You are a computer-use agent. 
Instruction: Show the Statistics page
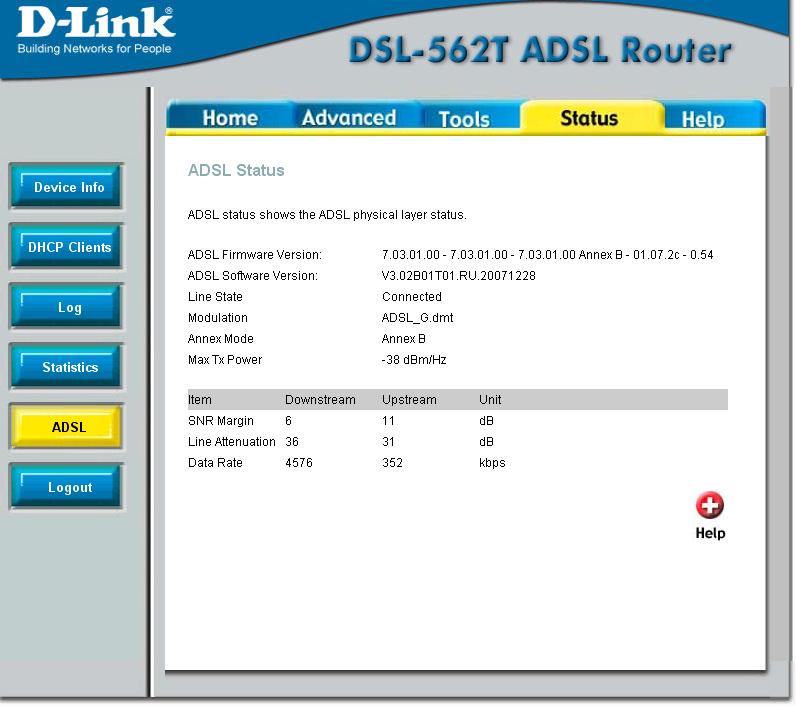pyautogui.click(x=67, y=366)
